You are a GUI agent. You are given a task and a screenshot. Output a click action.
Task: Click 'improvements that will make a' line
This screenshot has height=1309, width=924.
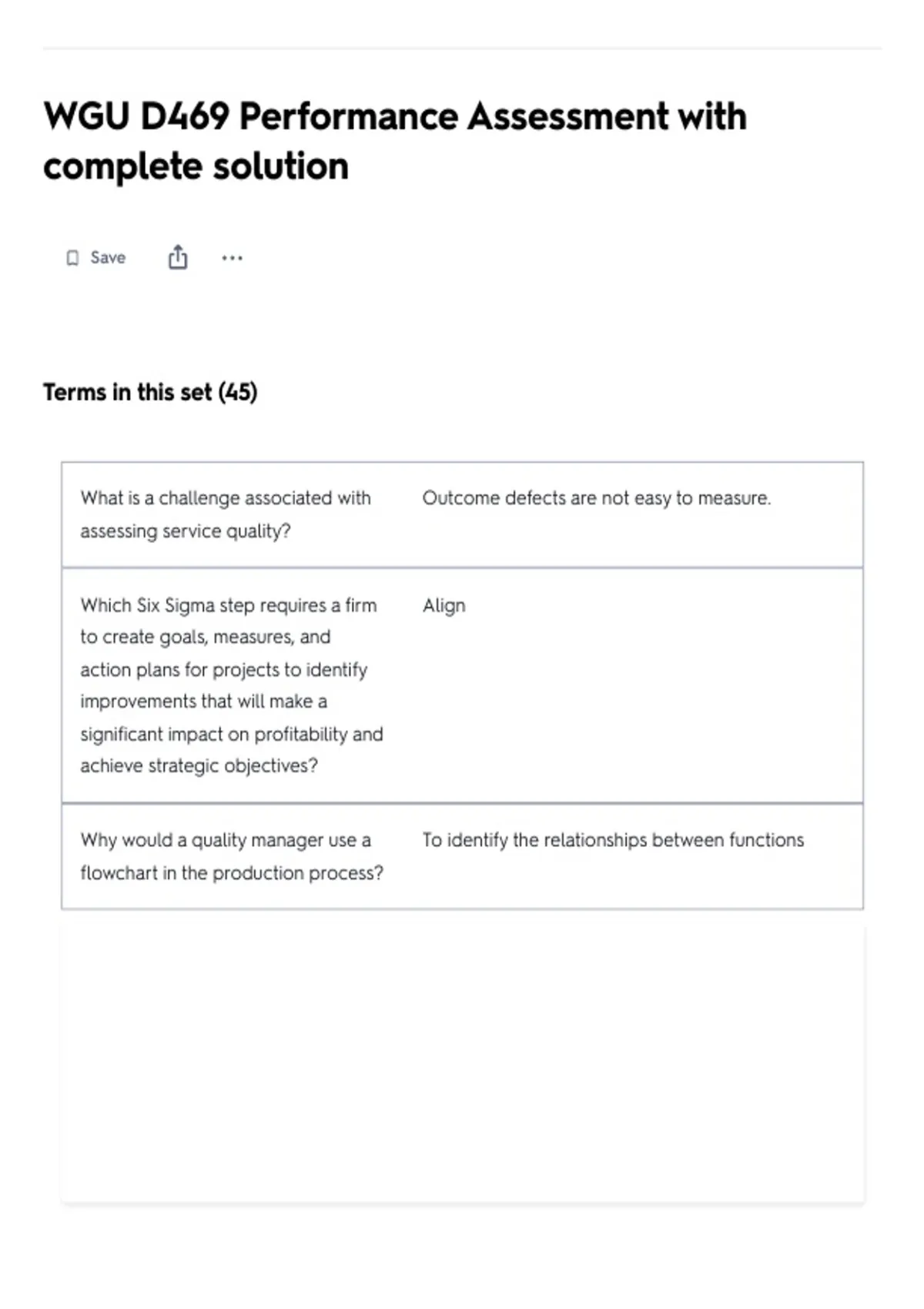[203, 701]
